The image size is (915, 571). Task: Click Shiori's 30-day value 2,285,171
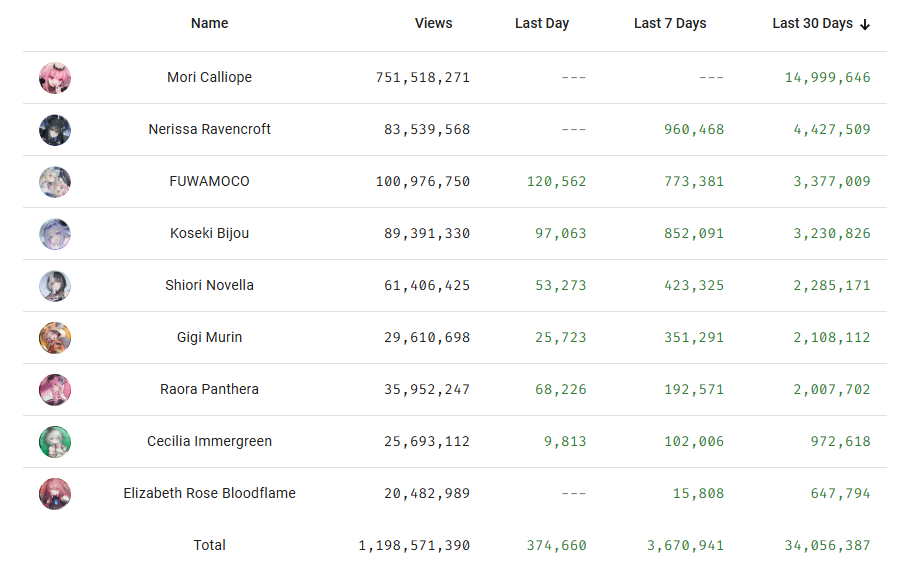coord(832,286)
